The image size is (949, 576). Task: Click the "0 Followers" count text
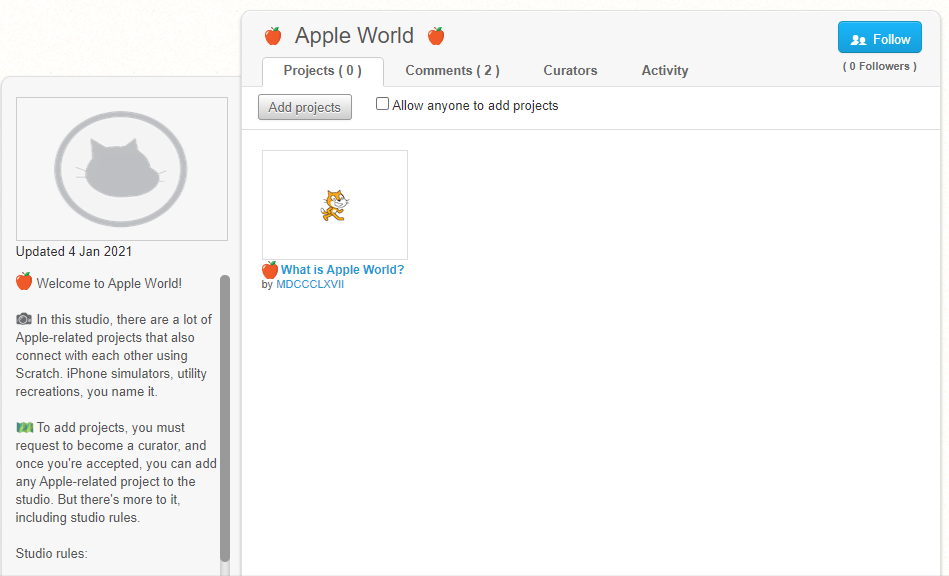[879, 67]
